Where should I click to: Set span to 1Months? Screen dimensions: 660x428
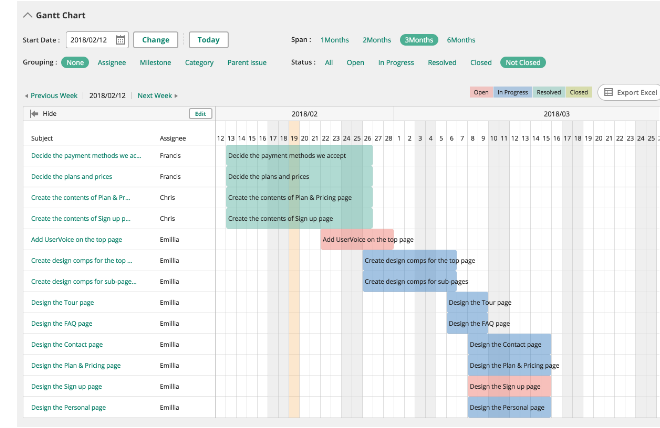[x=335, y=40]
